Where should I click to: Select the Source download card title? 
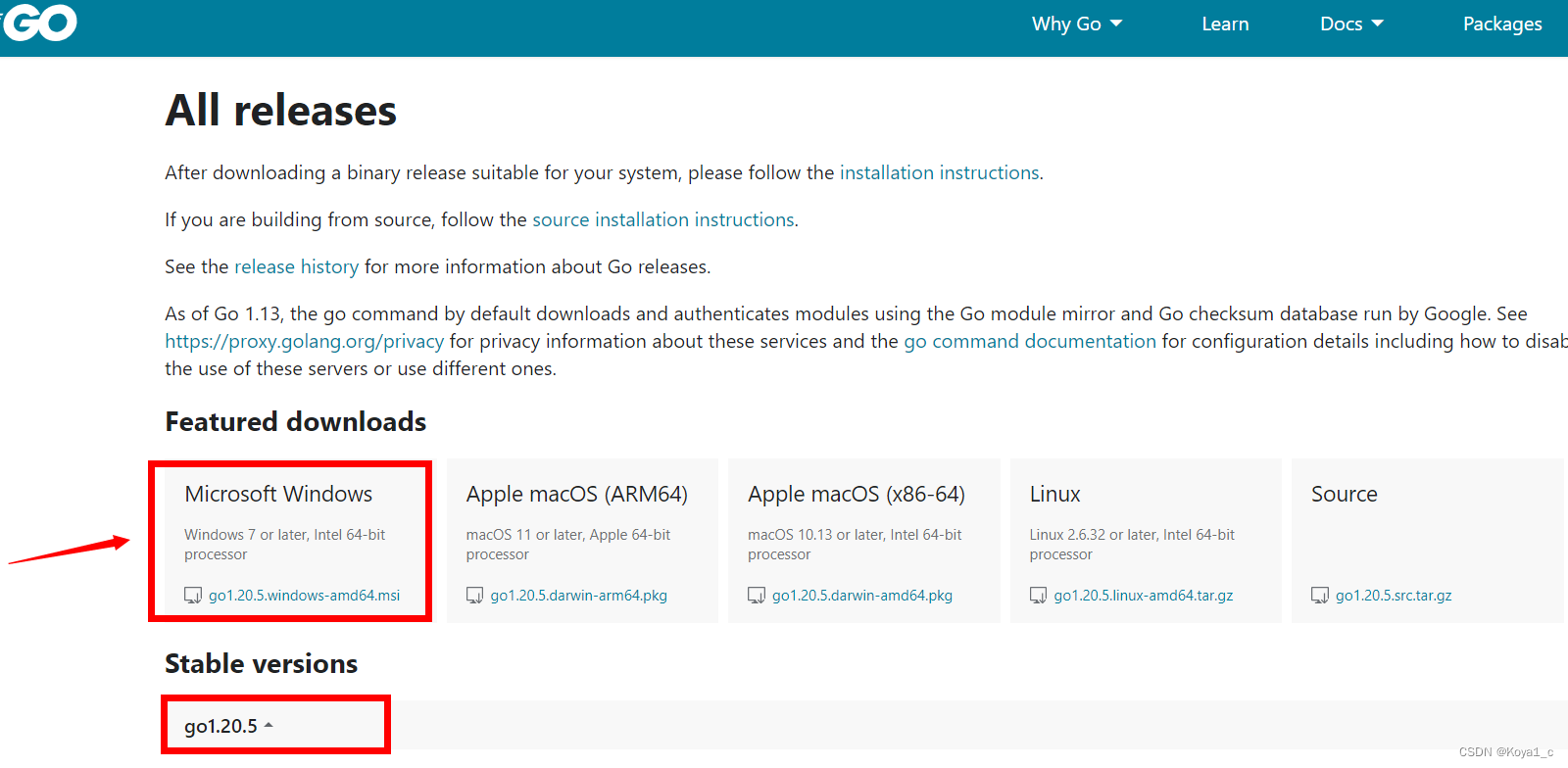point(1344,494)
